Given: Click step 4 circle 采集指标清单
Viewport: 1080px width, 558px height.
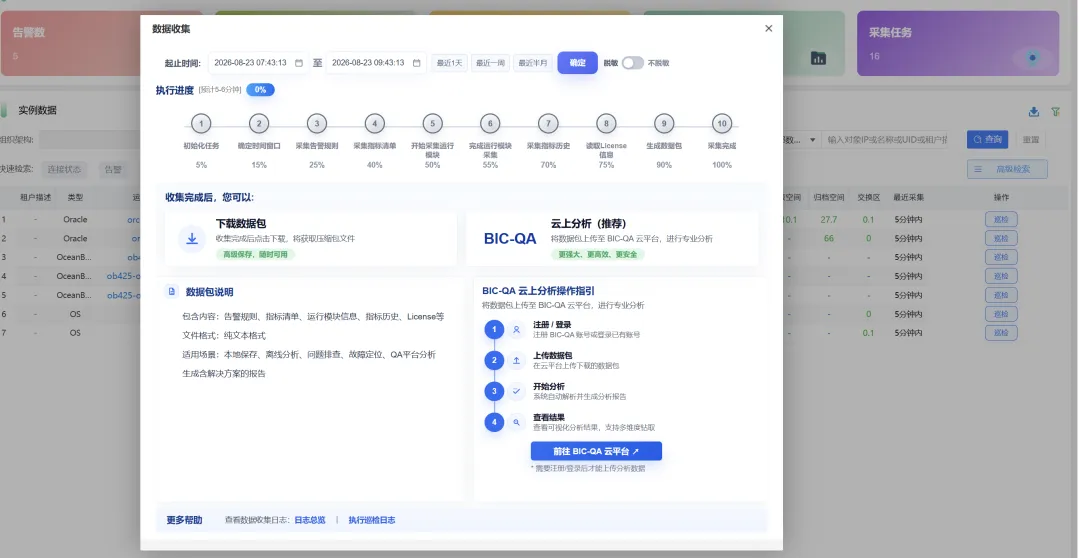Looking at the screenshot, I should (375, 124).
